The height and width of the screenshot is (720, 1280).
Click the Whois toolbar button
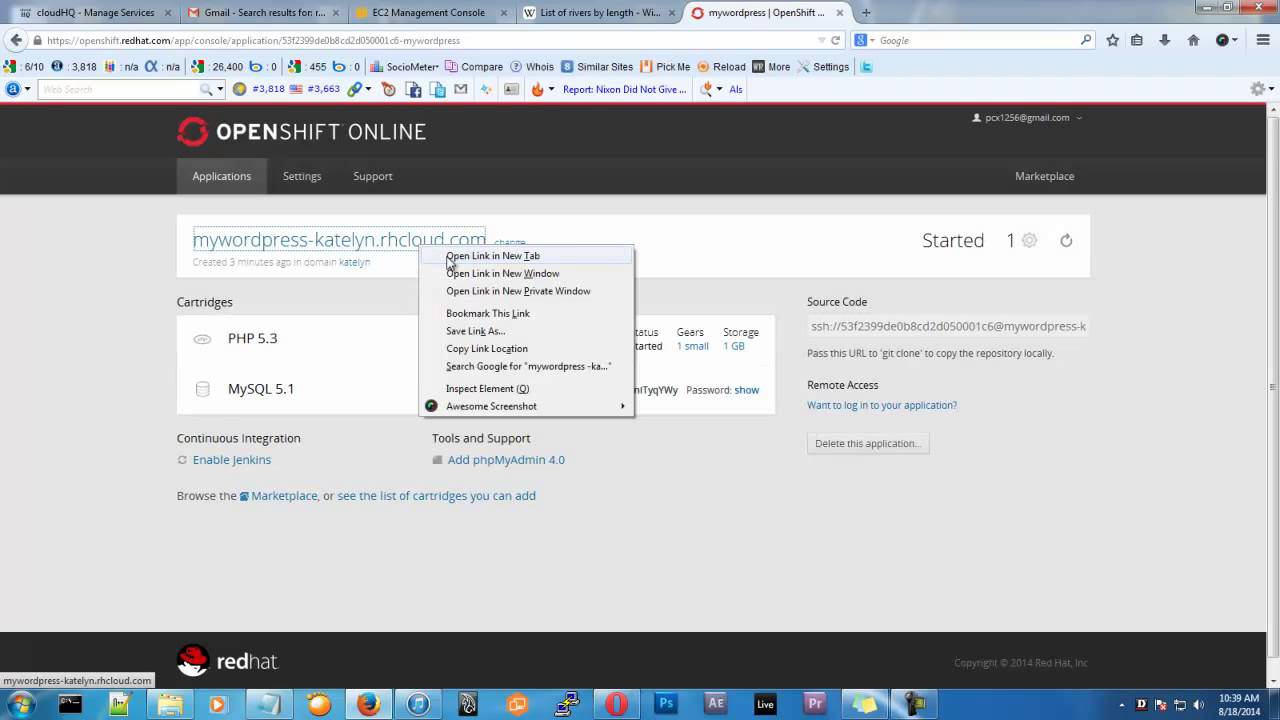click(532, 67)
